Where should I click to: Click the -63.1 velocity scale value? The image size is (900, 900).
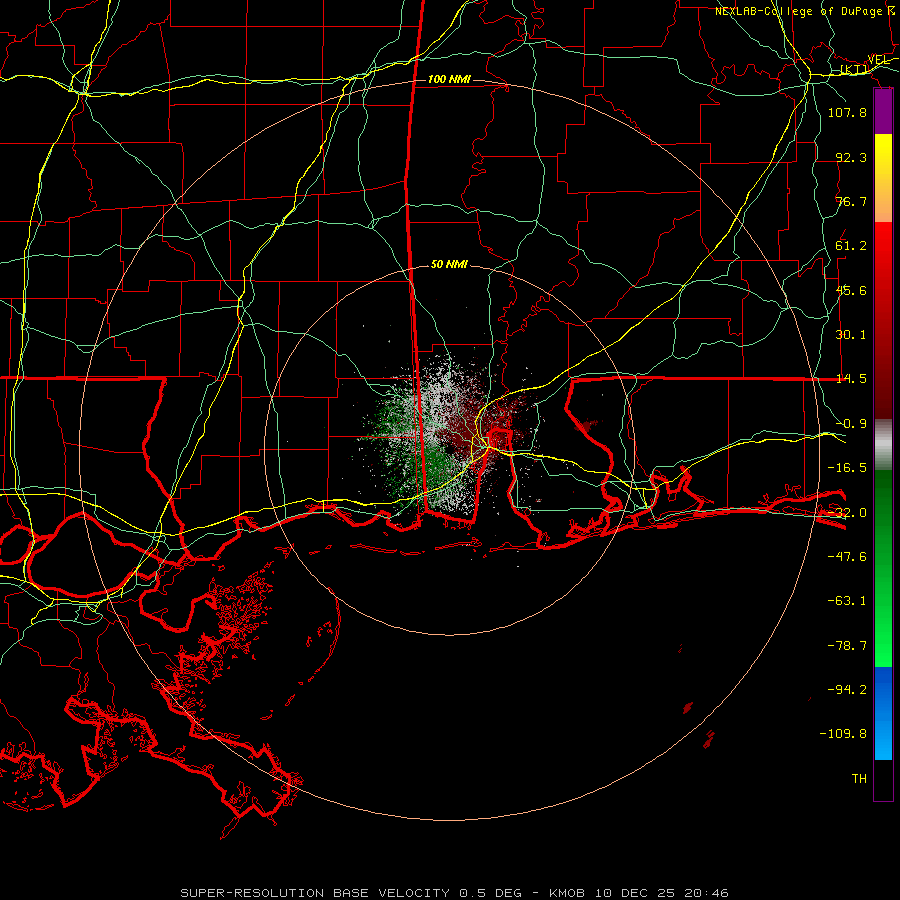point(847,601)
